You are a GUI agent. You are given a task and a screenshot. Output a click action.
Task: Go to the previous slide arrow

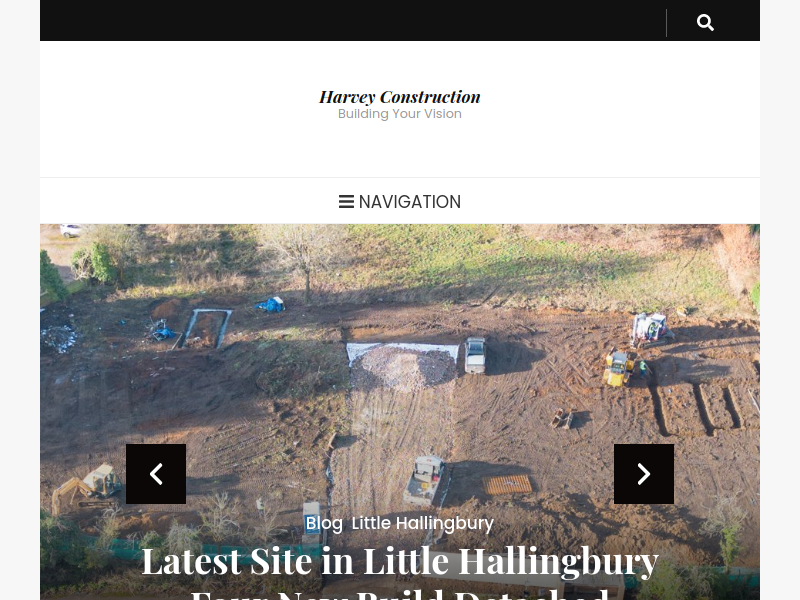coord(156,474)
